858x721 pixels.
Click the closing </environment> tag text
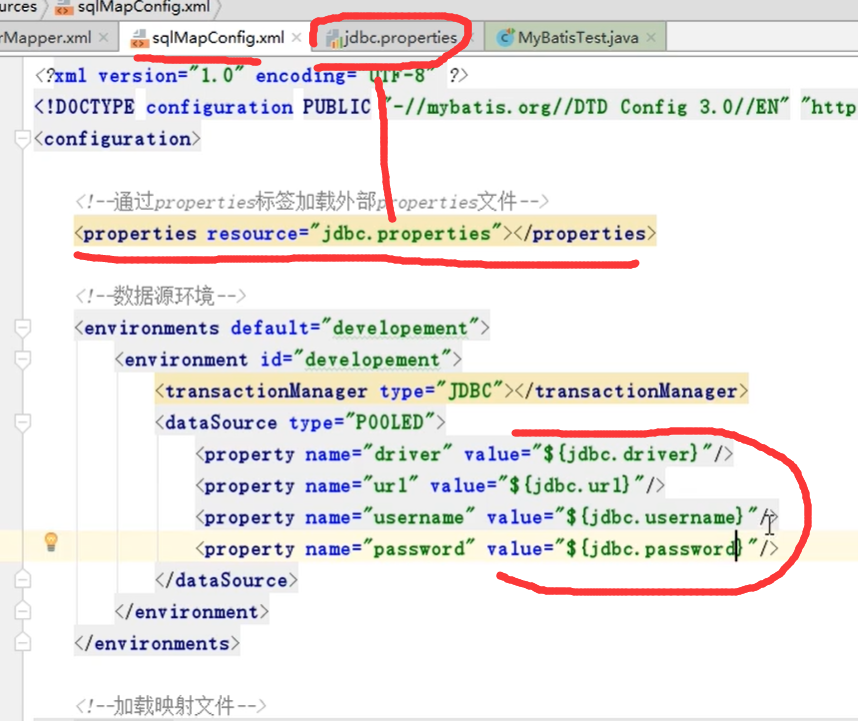192,612
